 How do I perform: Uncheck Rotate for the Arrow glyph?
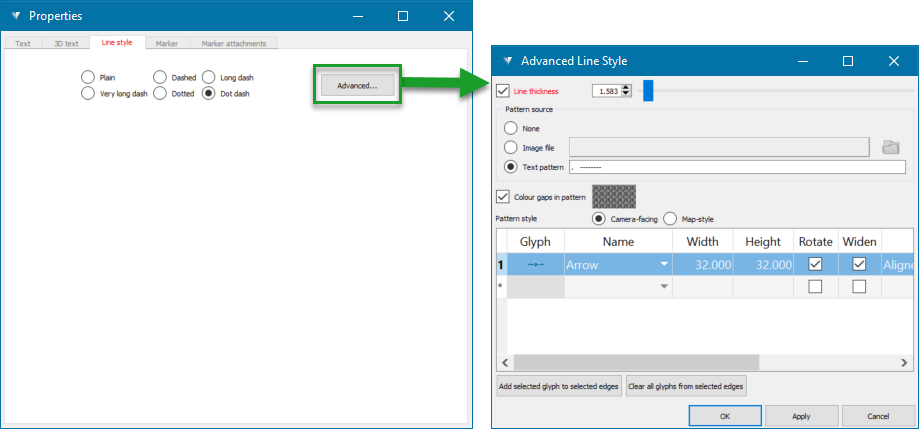815,265
